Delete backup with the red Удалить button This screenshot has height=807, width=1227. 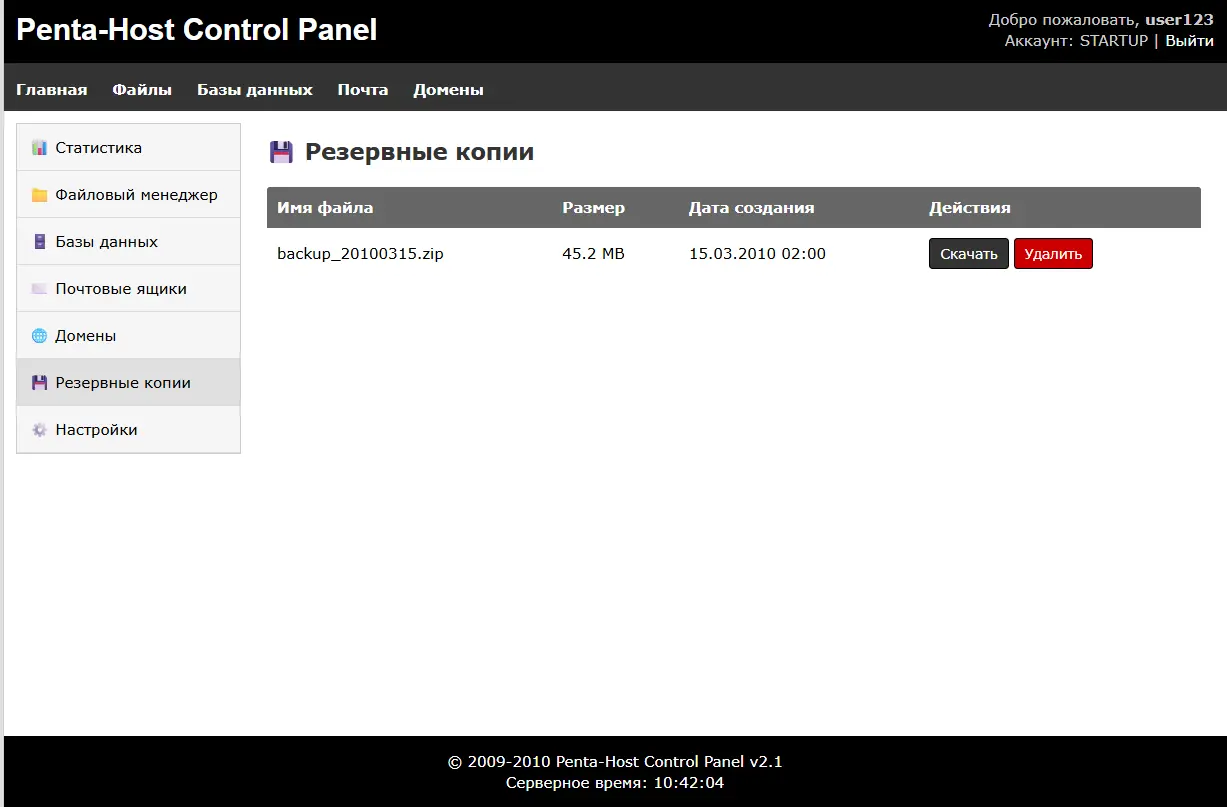point(1053,254)
